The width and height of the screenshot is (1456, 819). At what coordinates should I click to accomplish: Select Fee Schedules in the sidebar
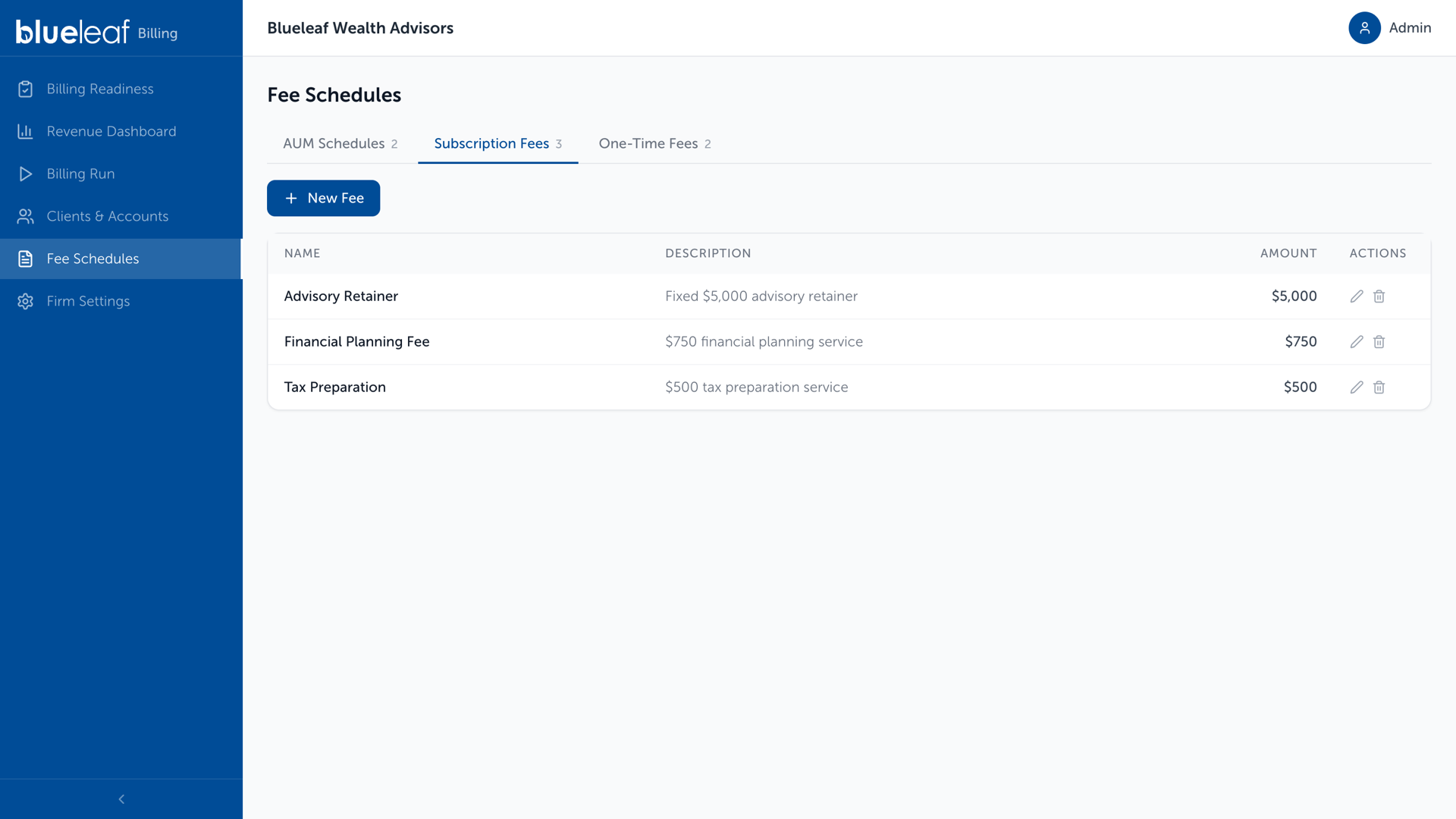[x=121, y=259]
